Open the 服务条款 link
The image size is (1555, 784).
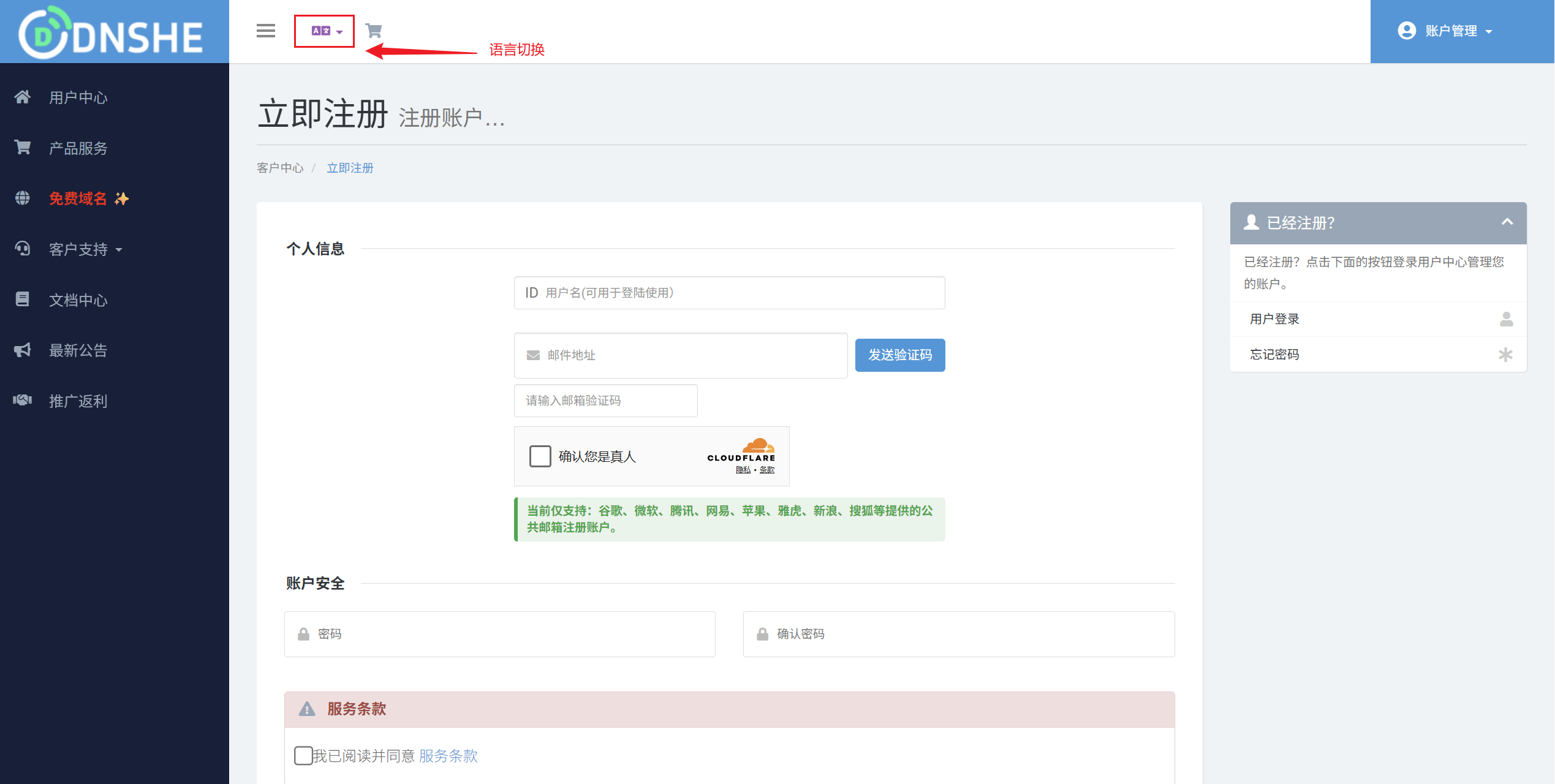(x=448, y=756)
